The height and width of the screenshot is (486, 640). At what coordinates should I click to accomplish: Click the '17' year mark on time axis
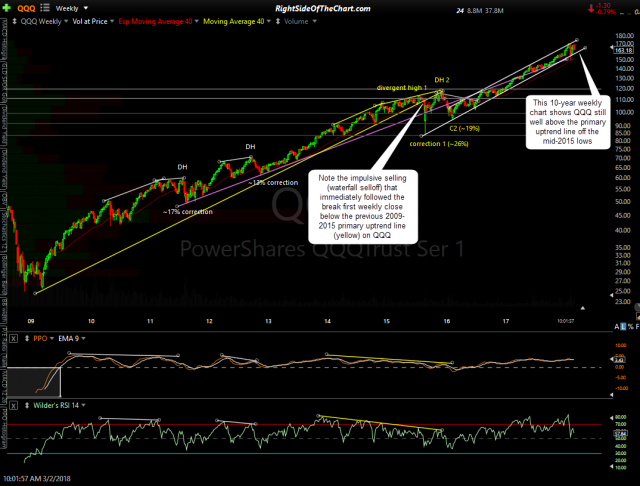(x=506, y=321)
